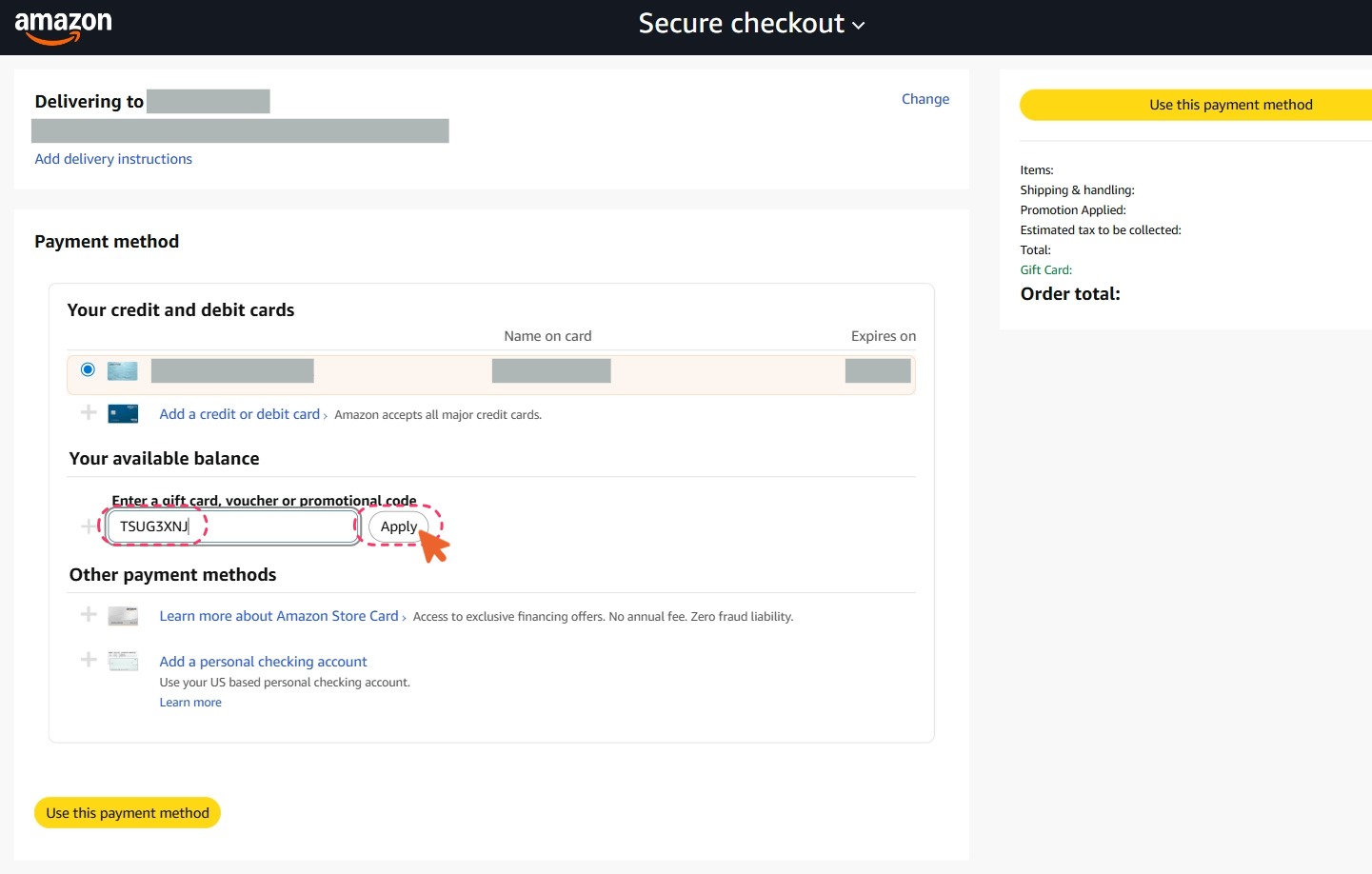Click the Promotion Applied summary line

coord(1073,210)
